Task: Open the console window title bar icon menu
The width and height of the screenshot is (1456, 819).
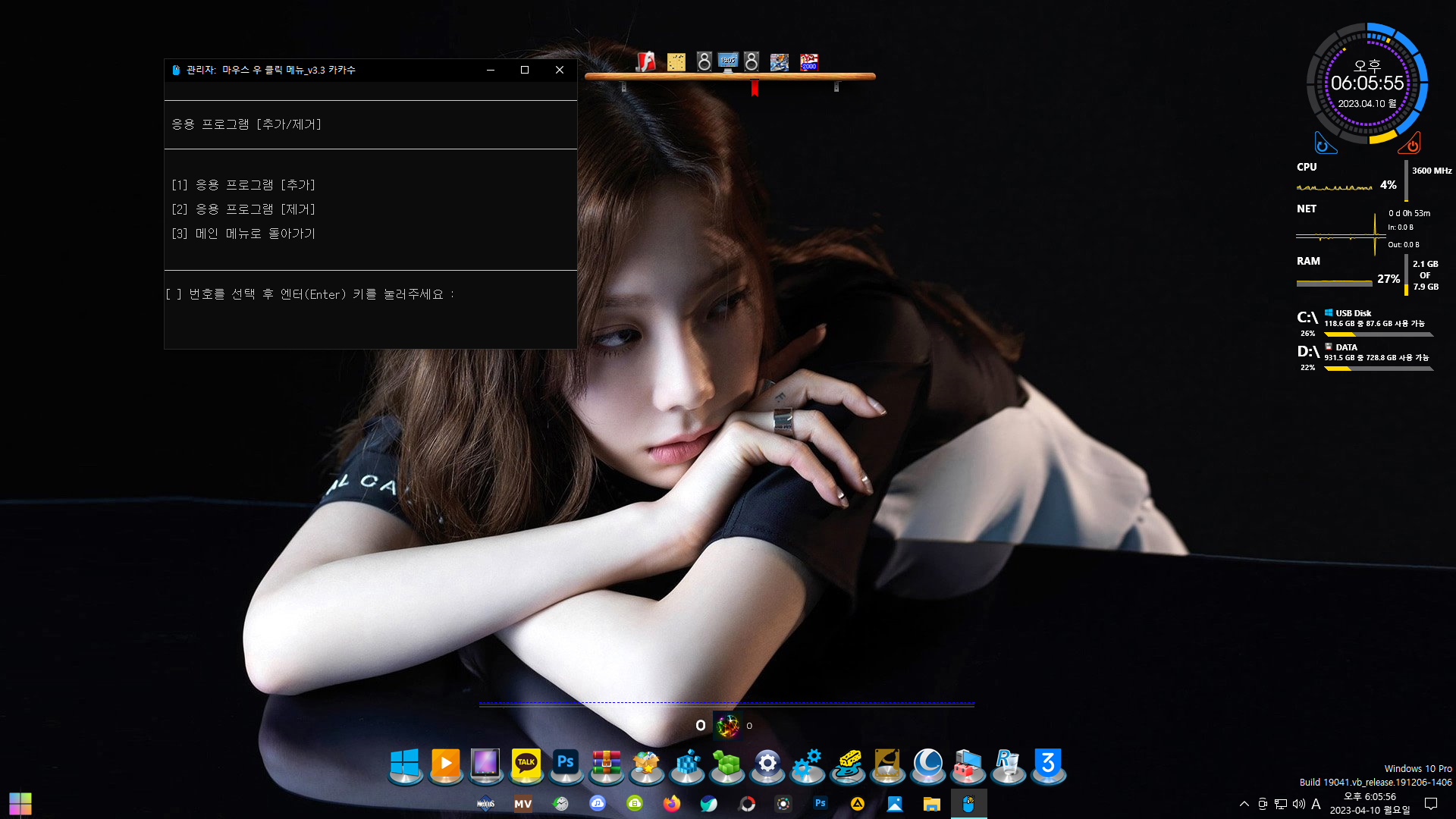Action: click(x=176, y=70)
